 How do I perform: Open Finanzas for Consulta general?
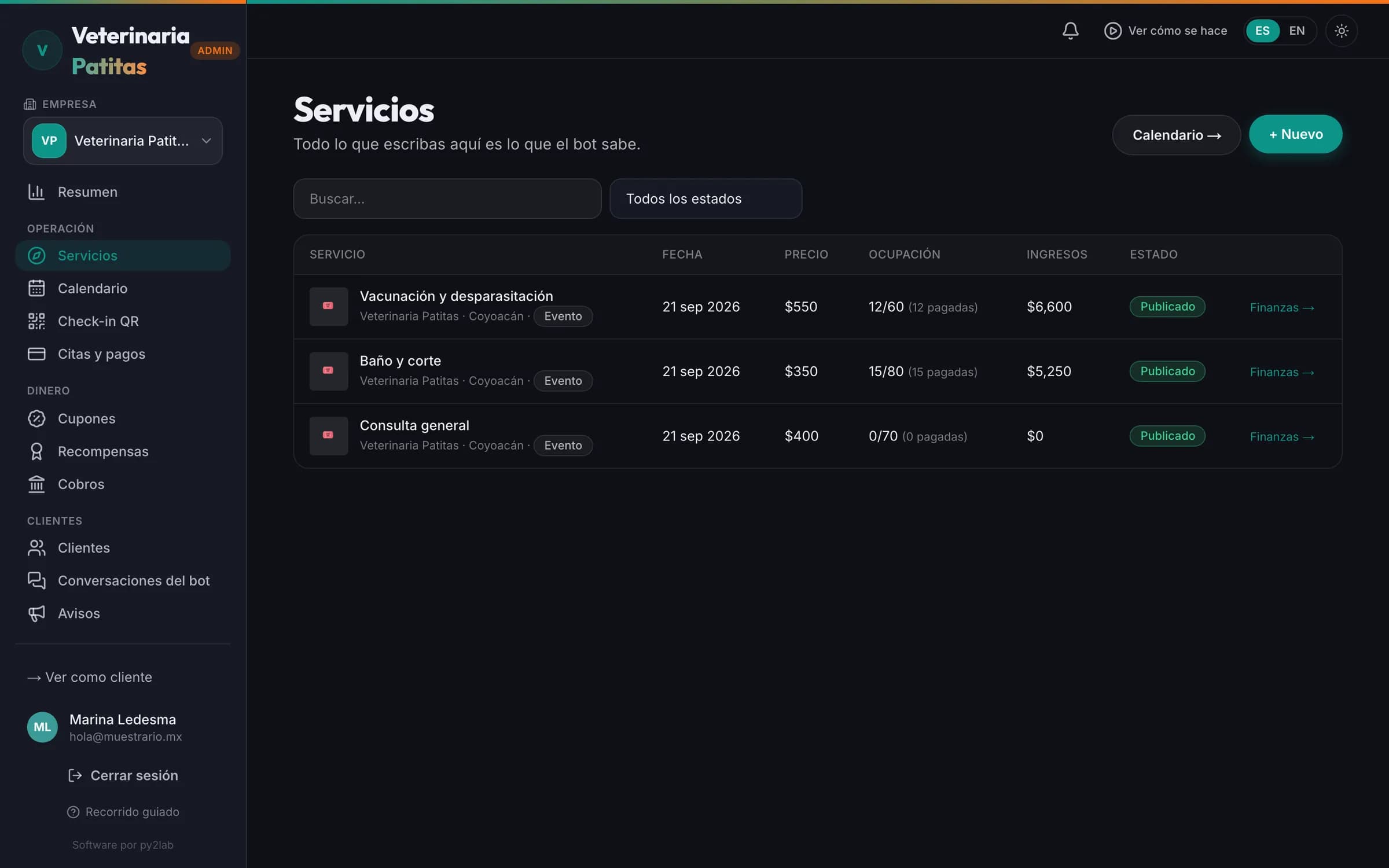click(1282, 437)
